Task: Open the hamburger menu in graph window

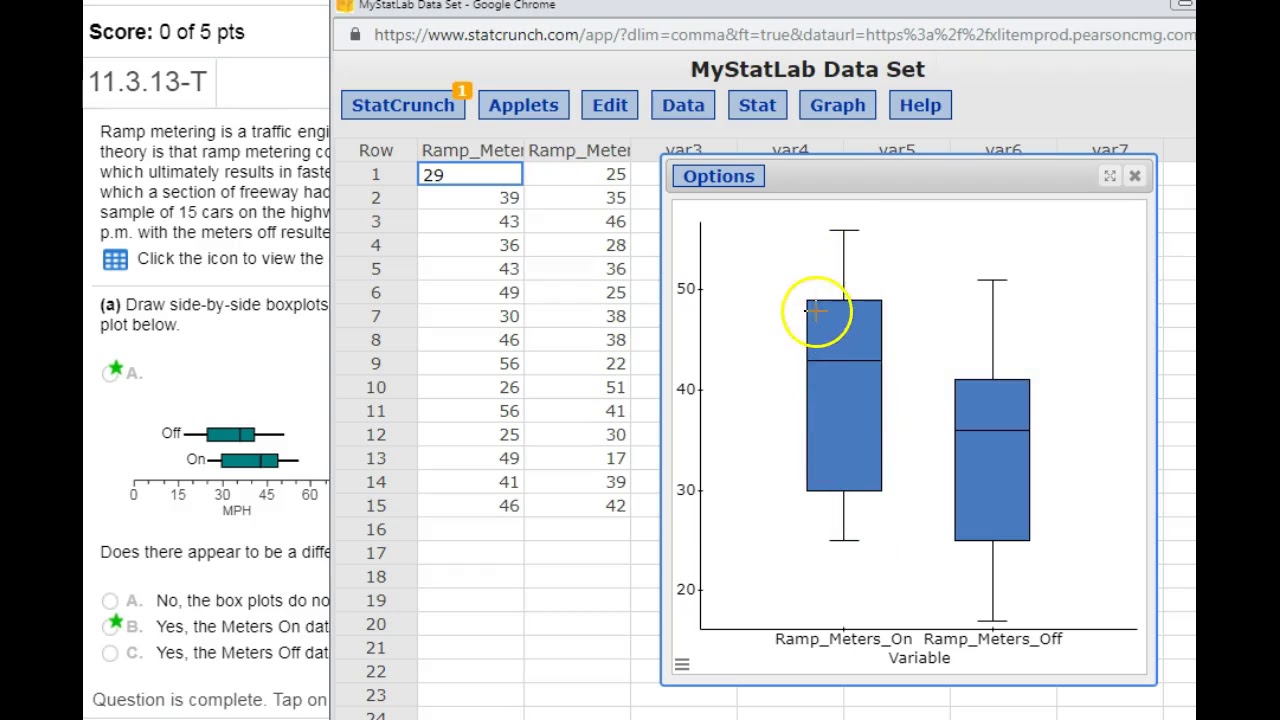Action: pos(682,664)
